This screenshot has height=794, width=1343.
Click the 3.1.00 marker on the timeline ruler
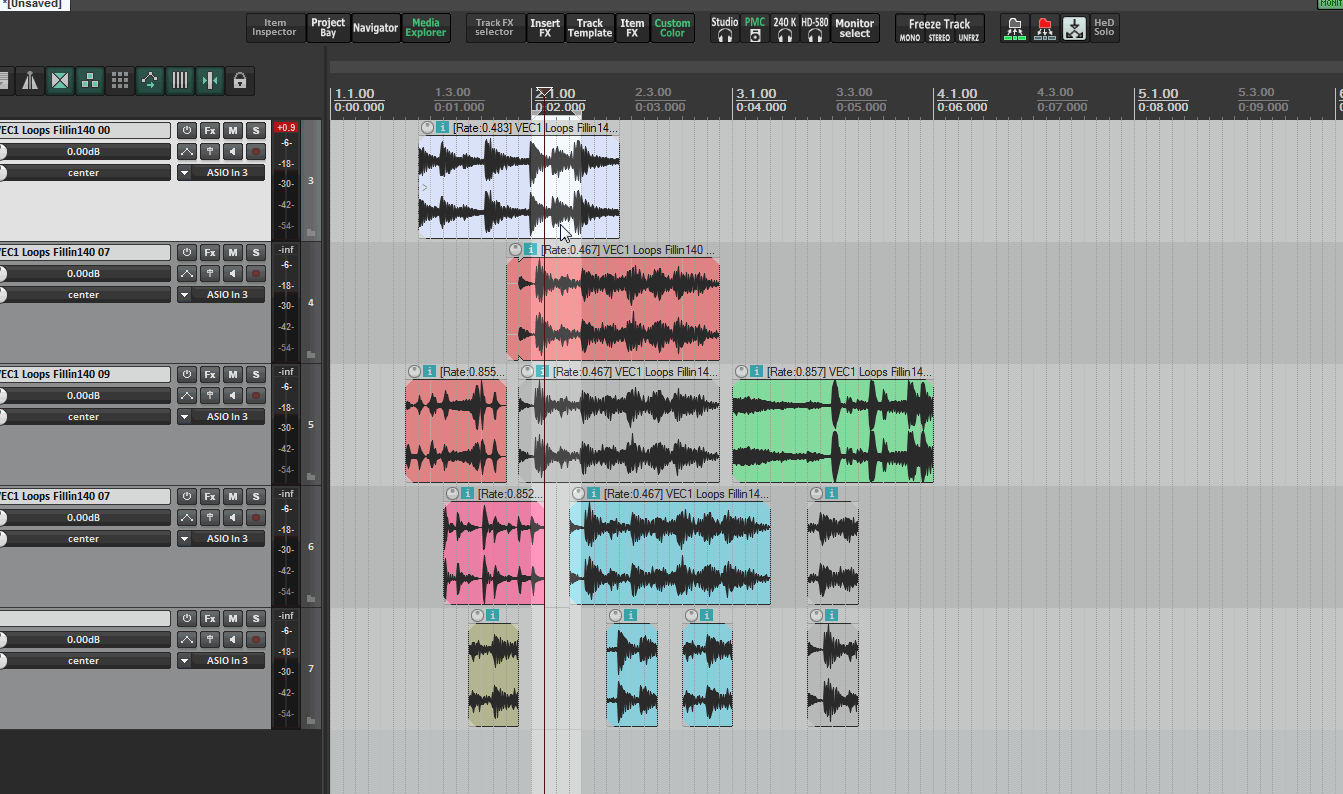pos(756,94)
